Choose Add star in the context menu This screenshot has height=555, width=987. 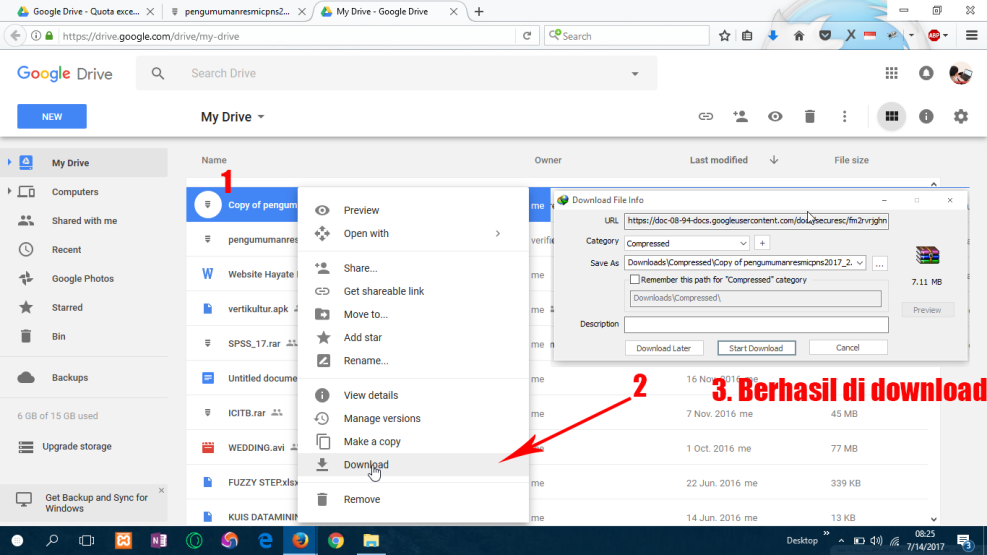[x=413, y=338]
